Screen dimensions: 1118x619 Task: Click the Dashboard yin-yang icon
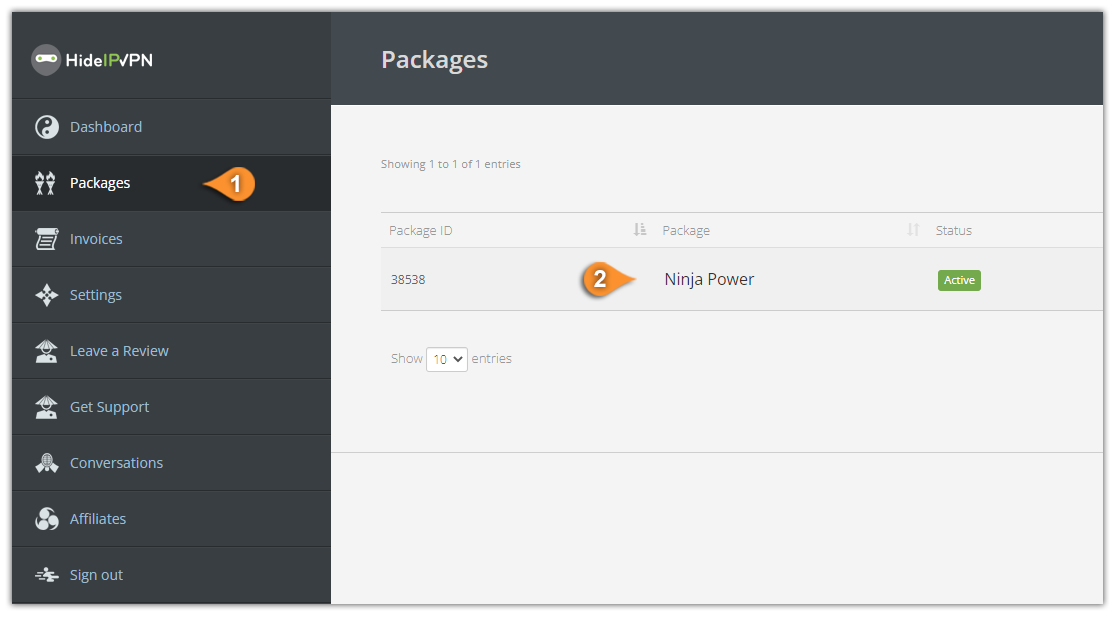pyautogui.click(x=46, y=126)
